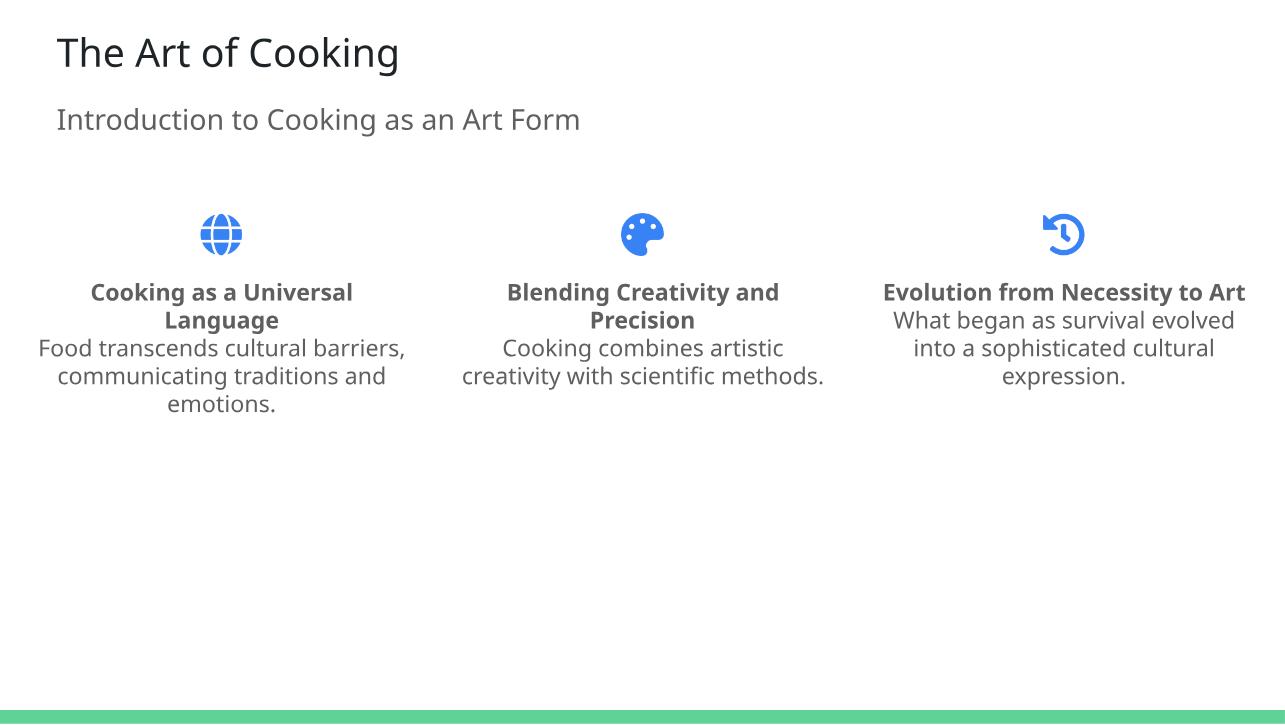Click the word 'Cooking' in the slide title
Screen dimensions: 1285x725
324,53
